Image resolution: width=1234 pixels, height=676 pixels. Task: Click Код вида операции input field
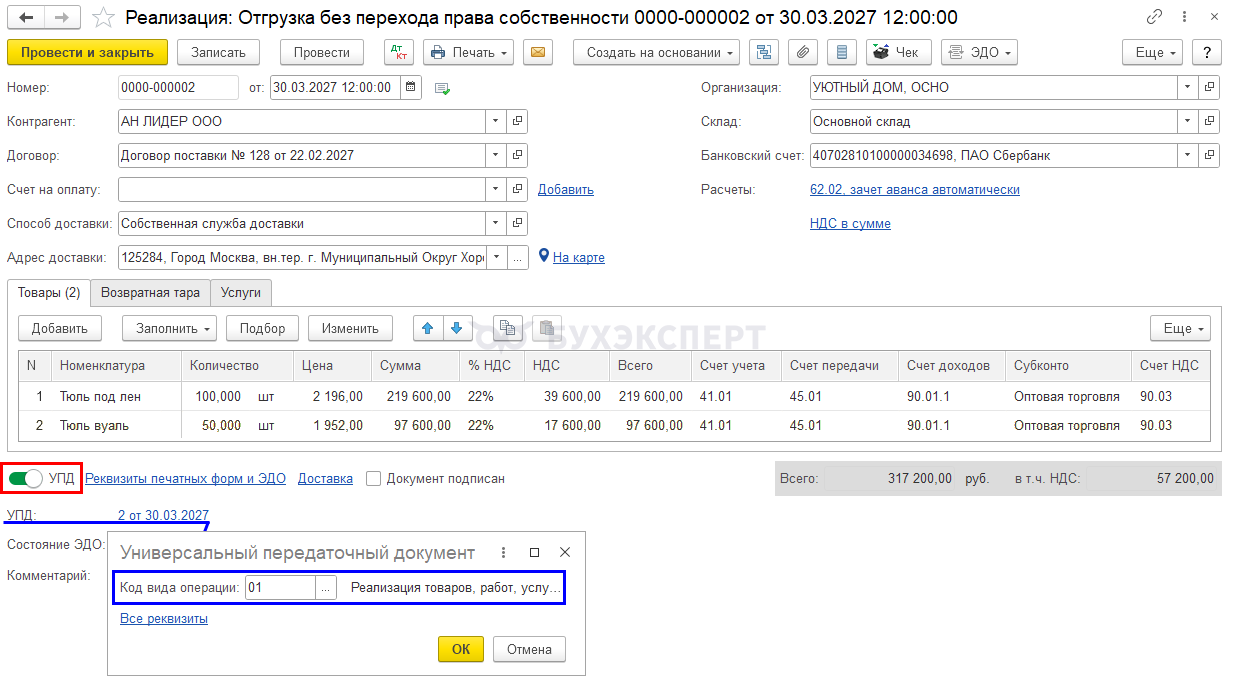pos(281,588)
